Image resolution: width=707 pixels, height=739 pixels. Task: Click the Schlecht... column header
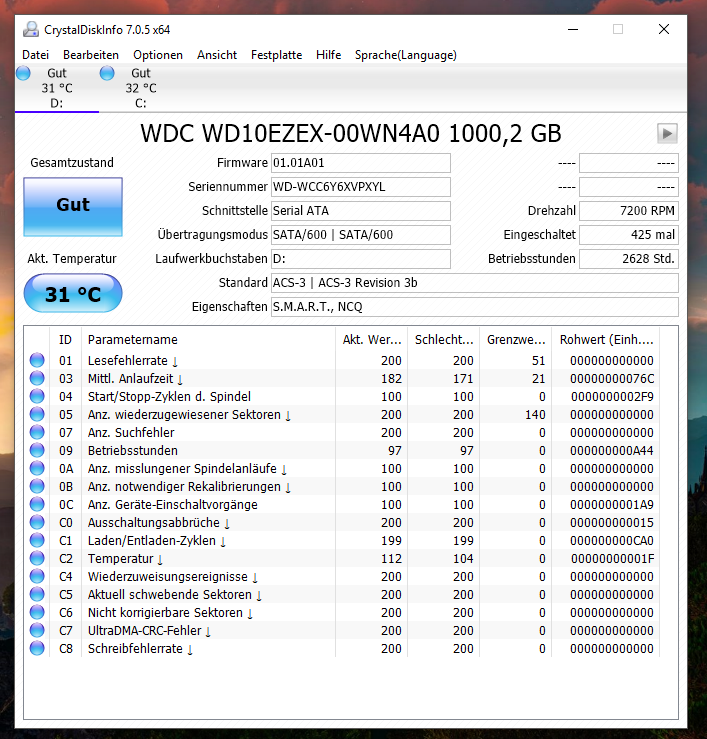tap(444, 340)
